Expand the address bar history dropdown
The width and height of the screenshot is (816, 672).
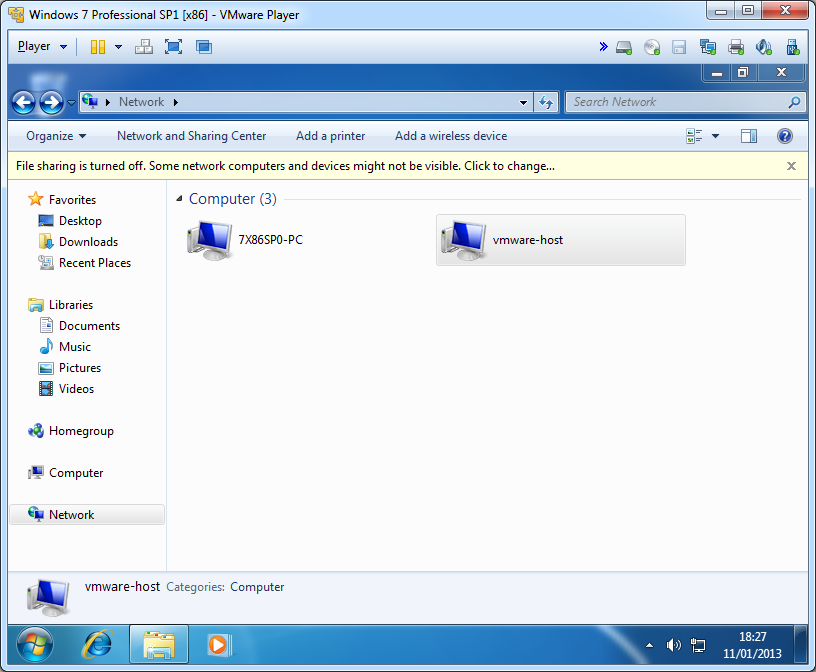pos(524,102)
